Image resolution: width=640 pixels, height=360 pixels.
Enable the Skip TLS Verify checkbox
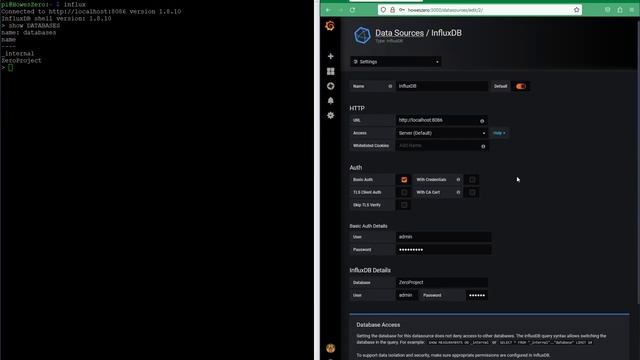404,205
